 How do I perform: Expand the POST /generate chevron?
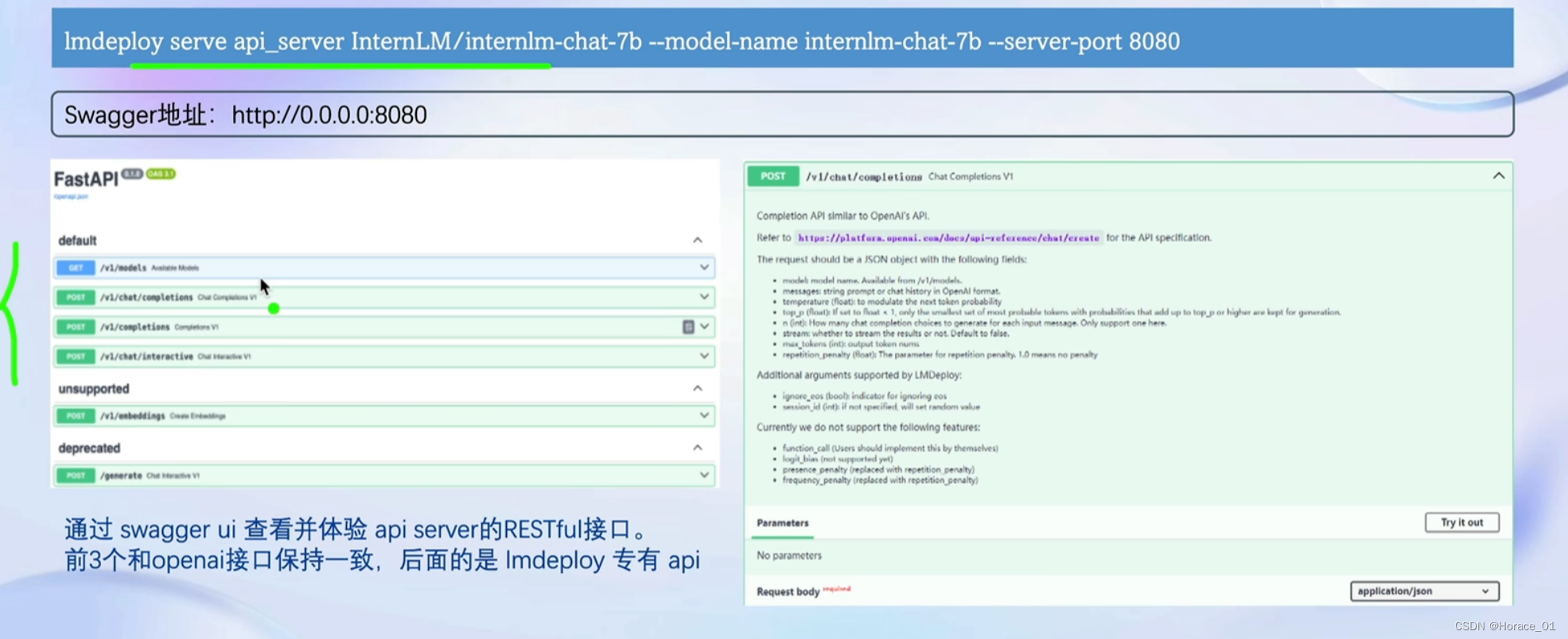[x=704, y=475]
